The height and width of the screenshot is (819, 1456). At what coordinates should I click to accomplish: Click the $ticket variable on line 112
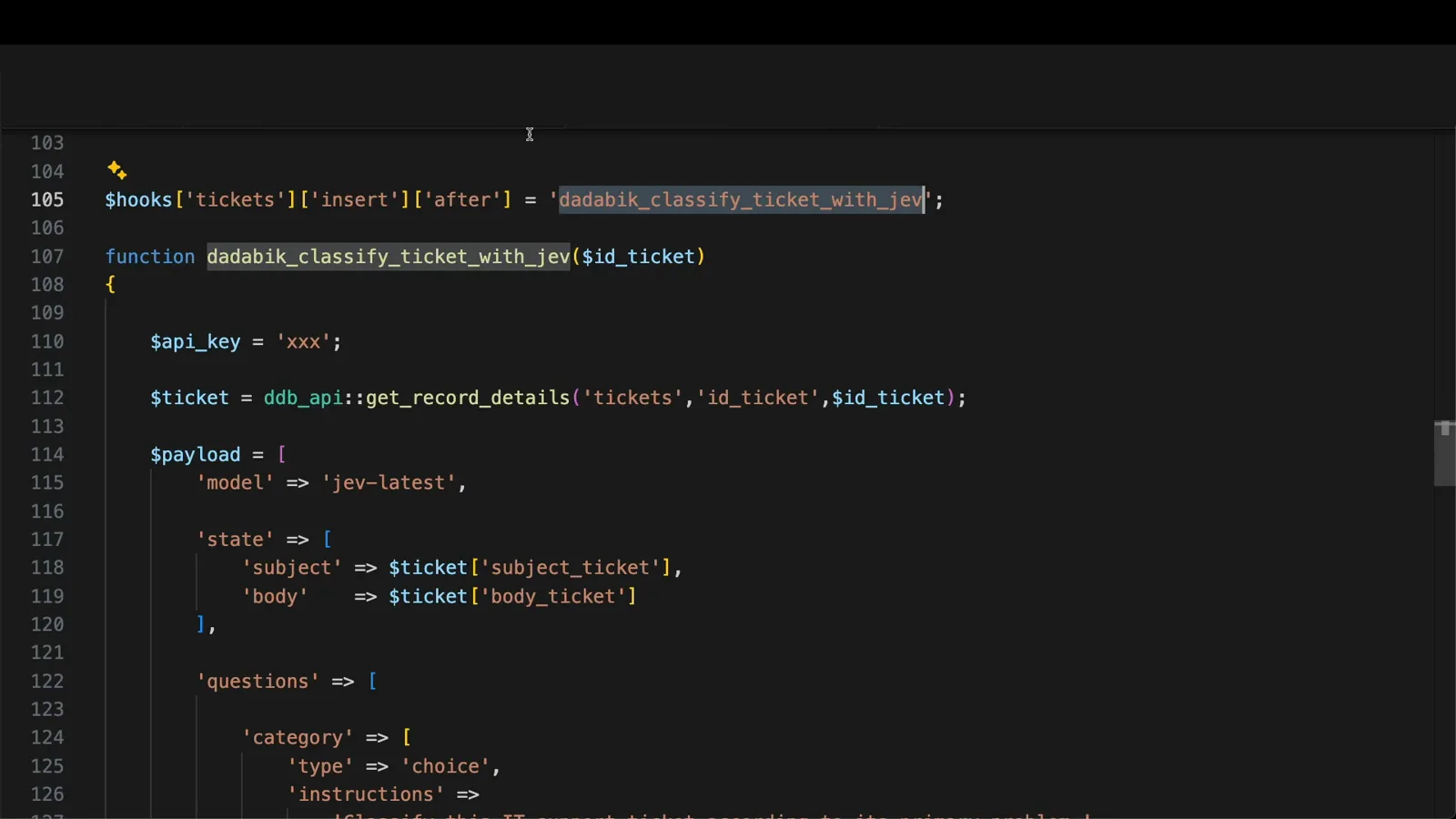point(189,399)
